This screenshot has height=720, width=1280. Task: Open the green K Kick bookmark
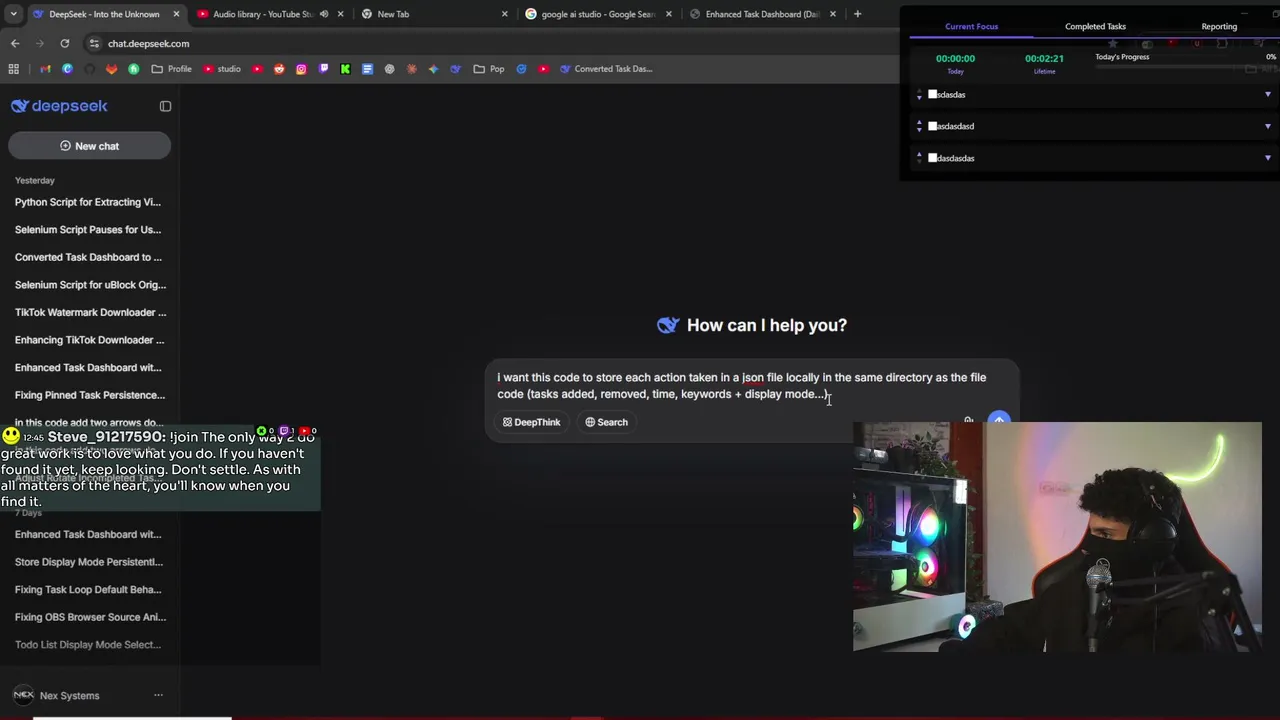[x=345, y=69]
